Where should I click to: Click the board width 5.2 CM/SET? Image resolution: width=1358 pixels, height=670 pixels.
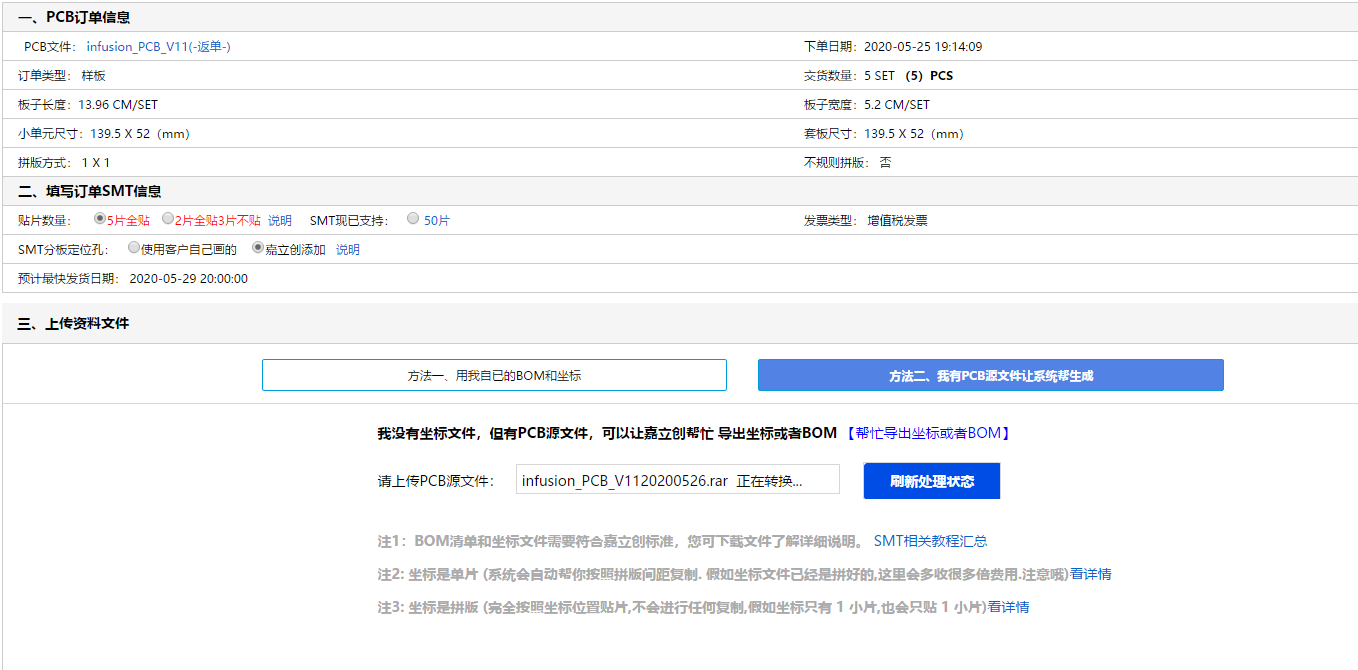click(x=897, y=105)
